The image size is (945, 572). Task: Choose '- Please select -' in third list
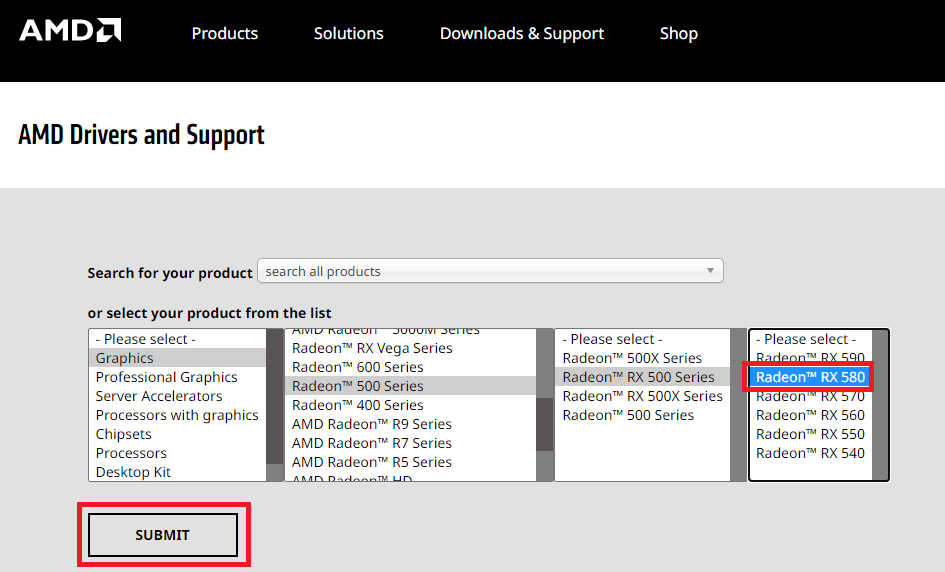point(642,339)
